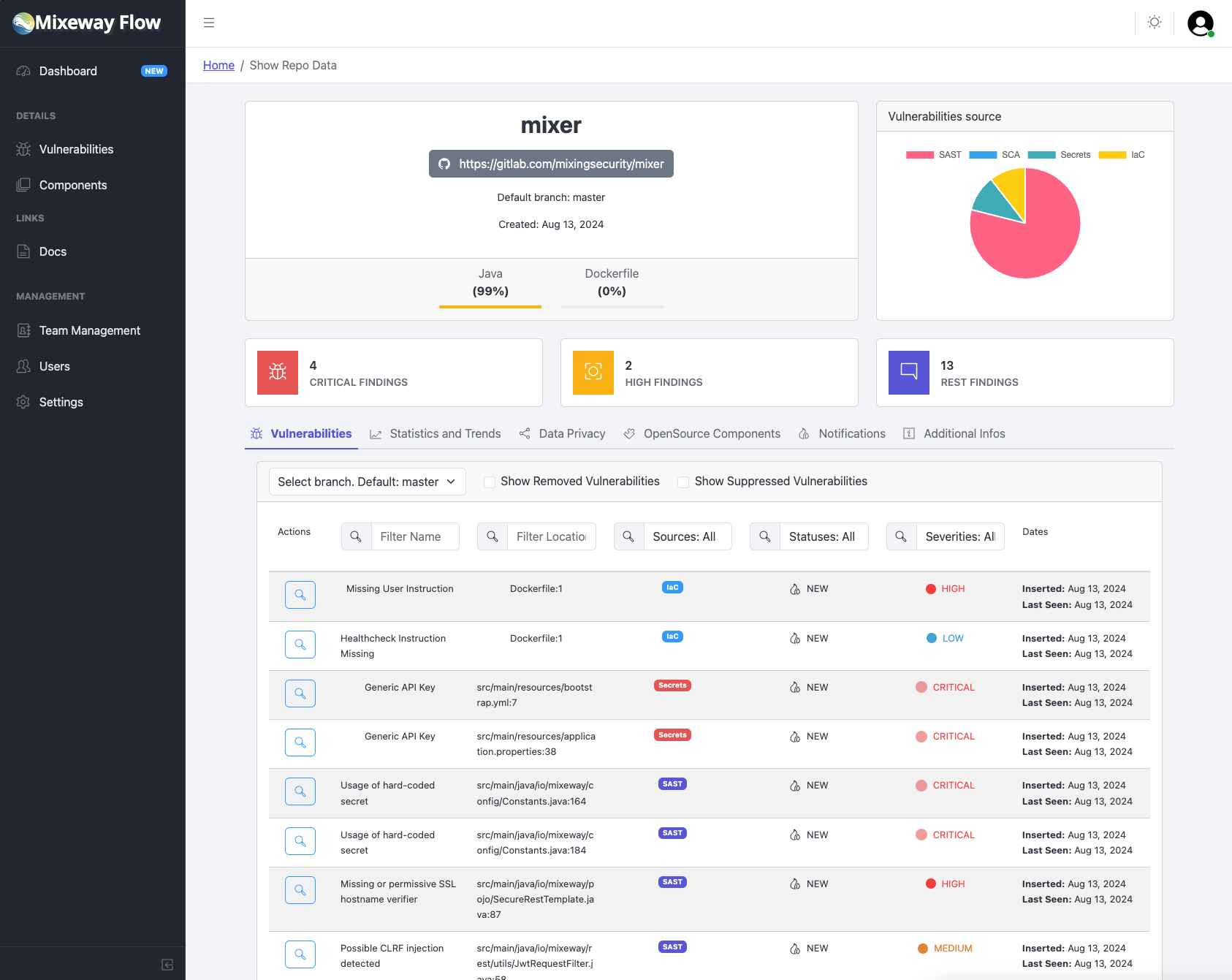The width and height of the screenshot is (1232, 980).
Task: Click the purple rest findings icon
Action: point(909,373)
